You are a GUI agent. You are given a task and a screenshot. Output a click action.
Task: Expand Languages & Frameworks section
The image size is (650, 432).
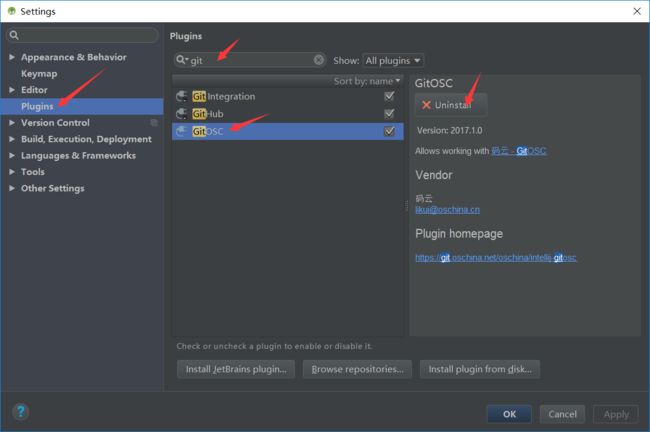click(x=12, y=155)
